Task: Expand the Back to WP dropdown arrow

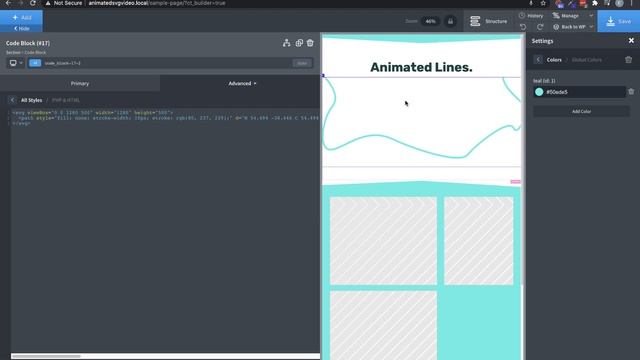Action: [x=591, y=27]
